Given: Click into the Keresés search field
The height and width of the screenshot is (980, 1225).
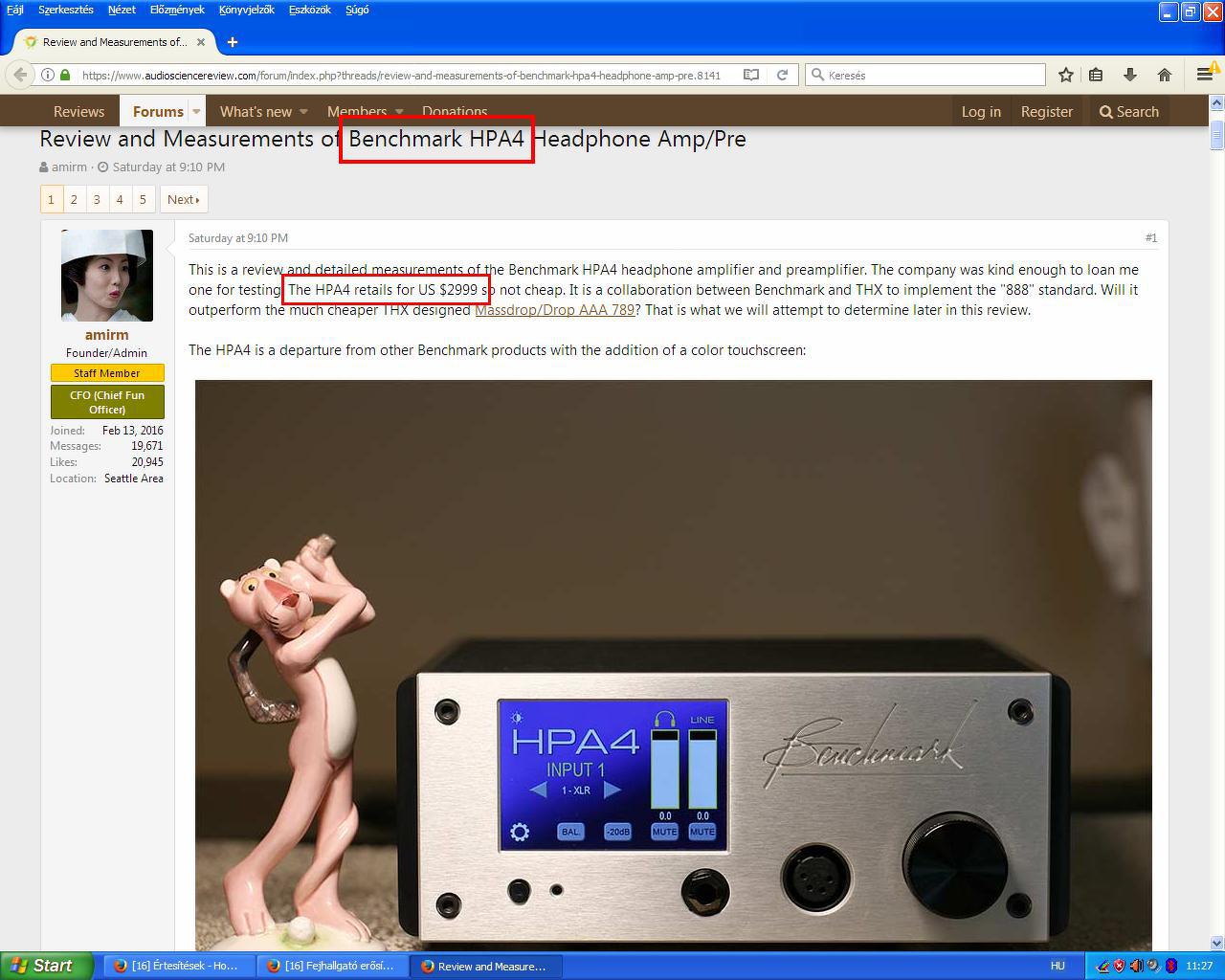Looking at the screenshot, I should pyautogui.click(x=925, y=75).
